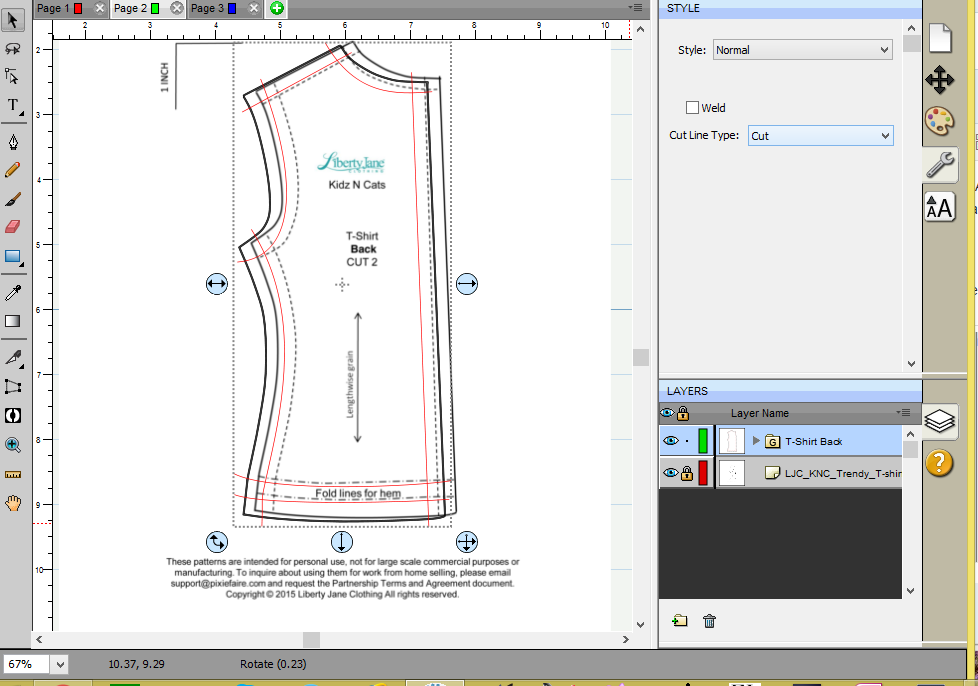Select the Ruler measure tool
Viewport: 978px width, 686px height.
pos(14,474)
